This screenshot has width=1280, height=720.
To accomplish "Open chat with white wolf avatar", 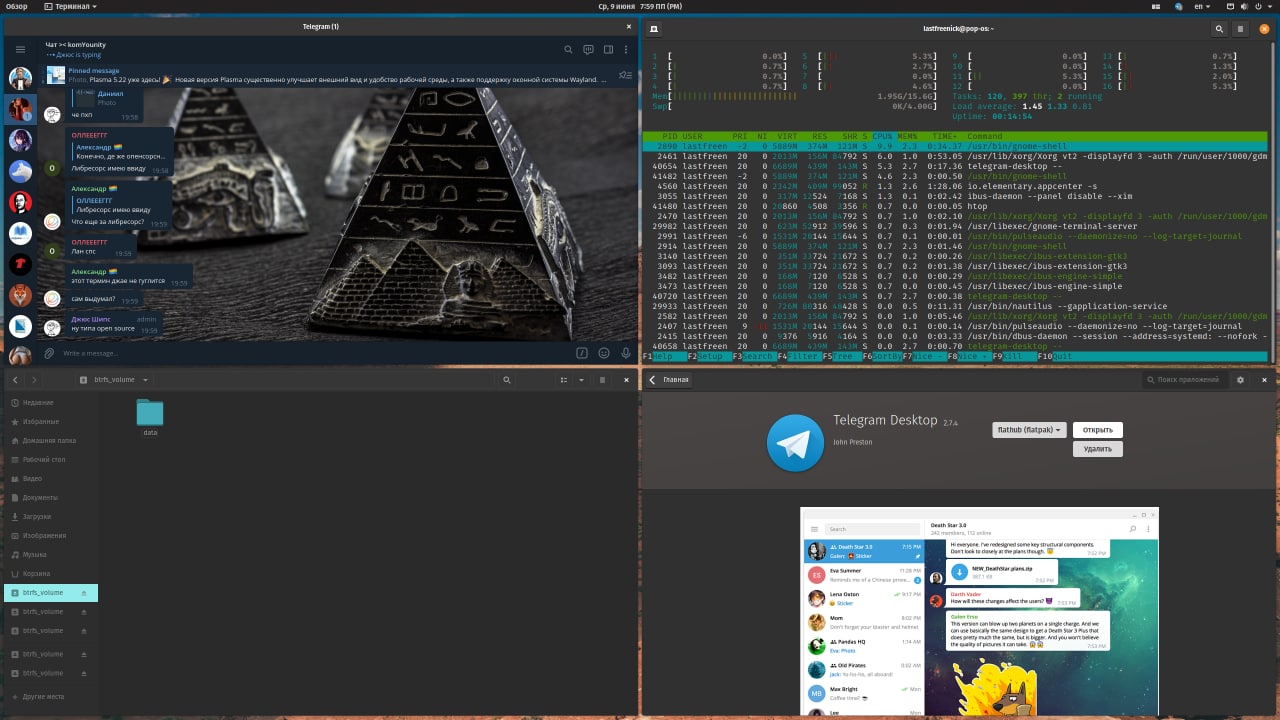I will pyautogui.click(x=20, y=171).
